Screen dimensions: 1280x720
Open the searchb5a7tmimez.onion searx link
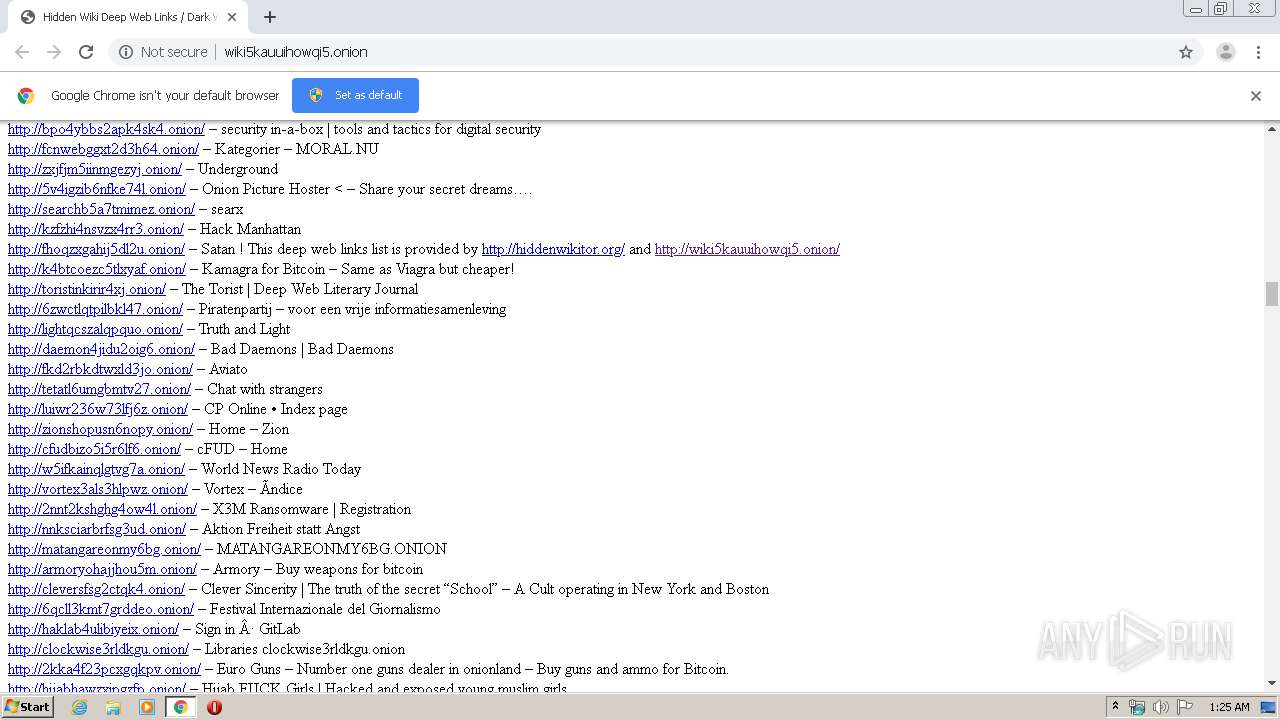(101, 209)
